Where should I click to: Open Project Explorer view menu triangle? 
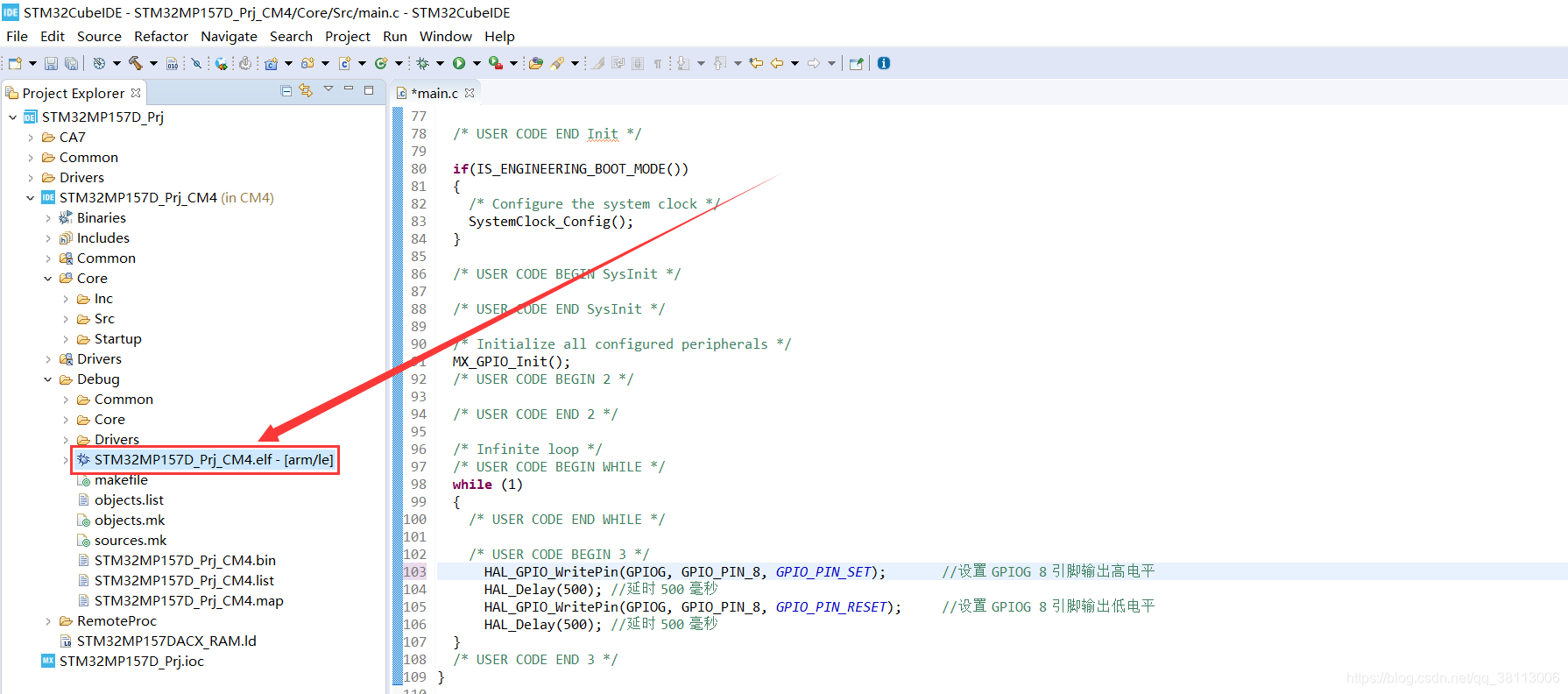328,89
